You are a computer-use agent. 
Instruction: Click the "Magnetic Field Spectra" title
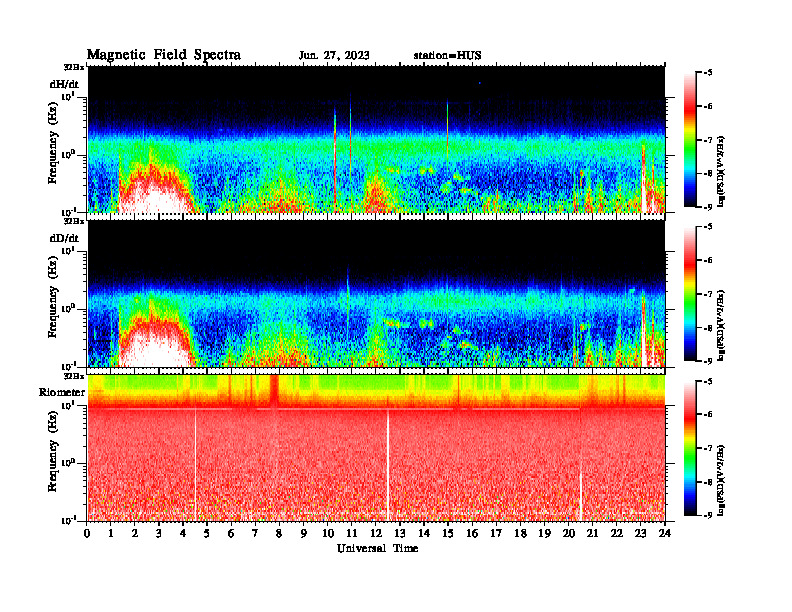pyautogui.click(x=164, y=55)
